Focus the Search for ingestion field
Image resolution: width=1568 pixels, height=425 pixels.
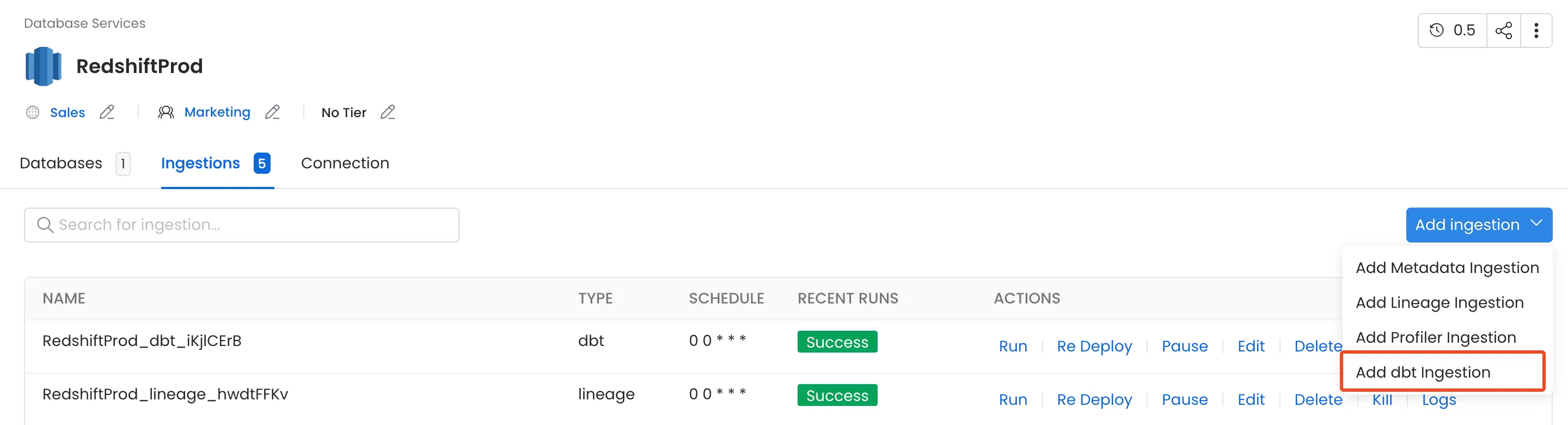coord(256,225)
